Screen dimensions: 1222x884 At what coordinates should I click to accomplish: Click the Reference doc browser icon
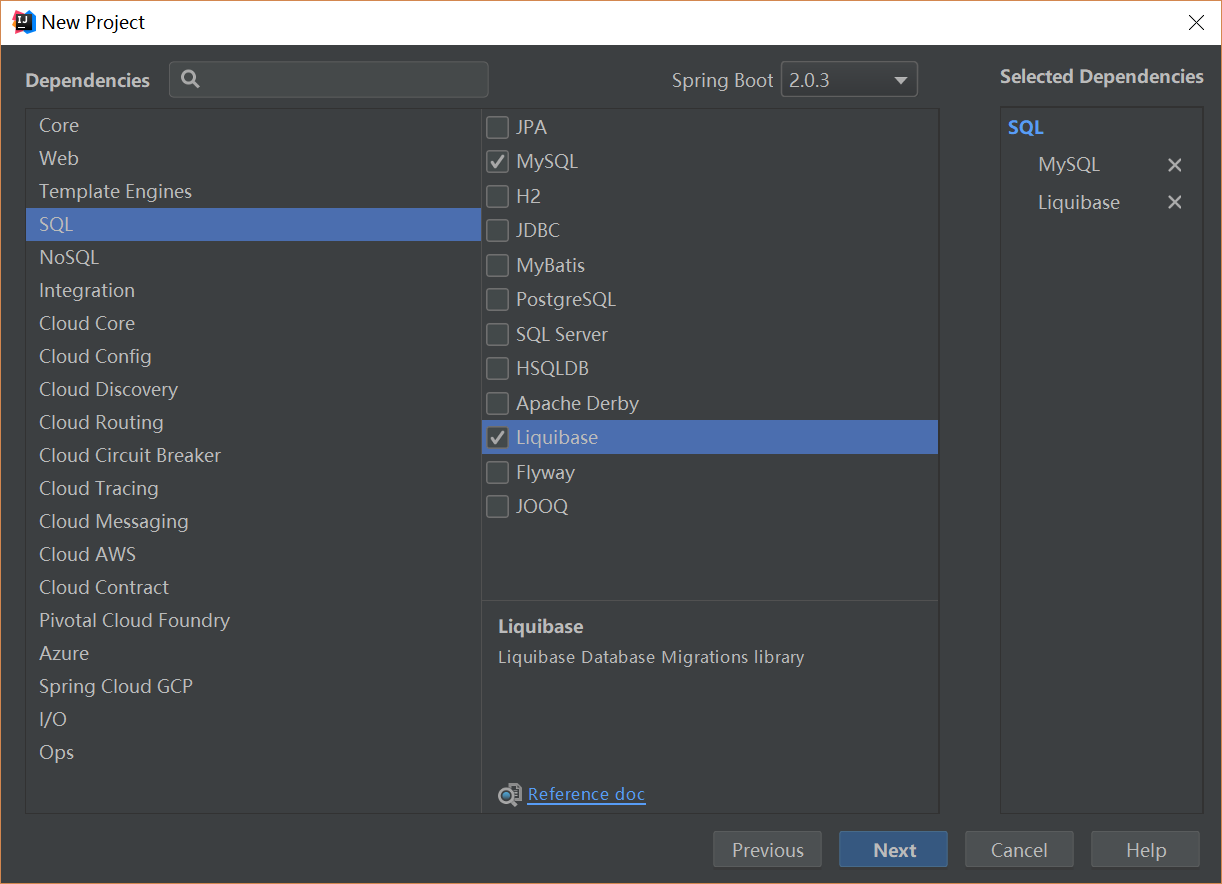point(510,795)
